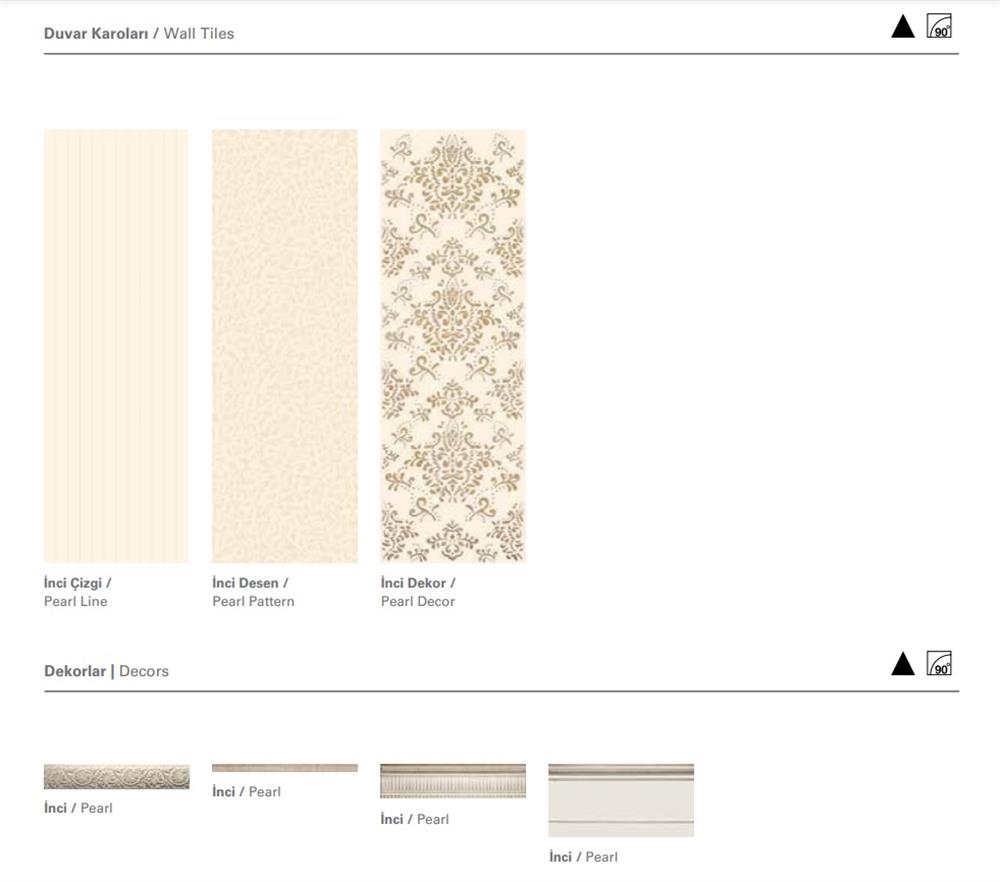
Task: Click the black triangle icon beside Wall Tiles
Action: [x=902, y=27]
